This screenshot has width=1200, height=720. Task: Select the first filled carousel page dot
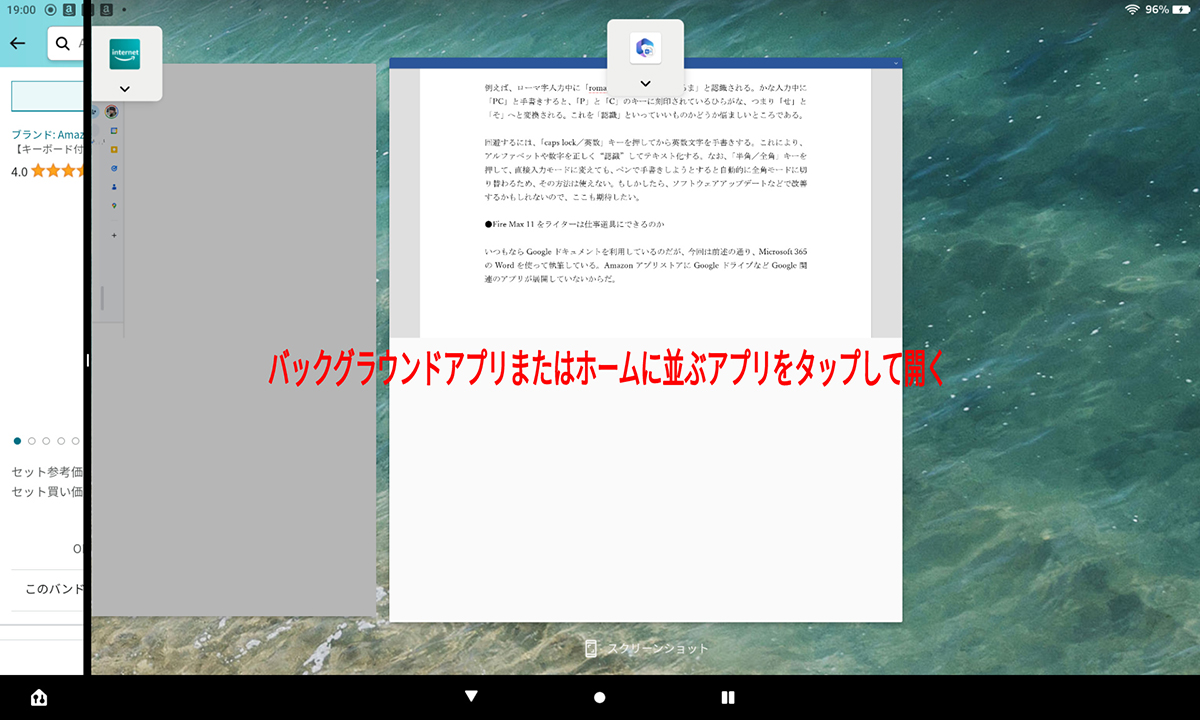[17, 440]
